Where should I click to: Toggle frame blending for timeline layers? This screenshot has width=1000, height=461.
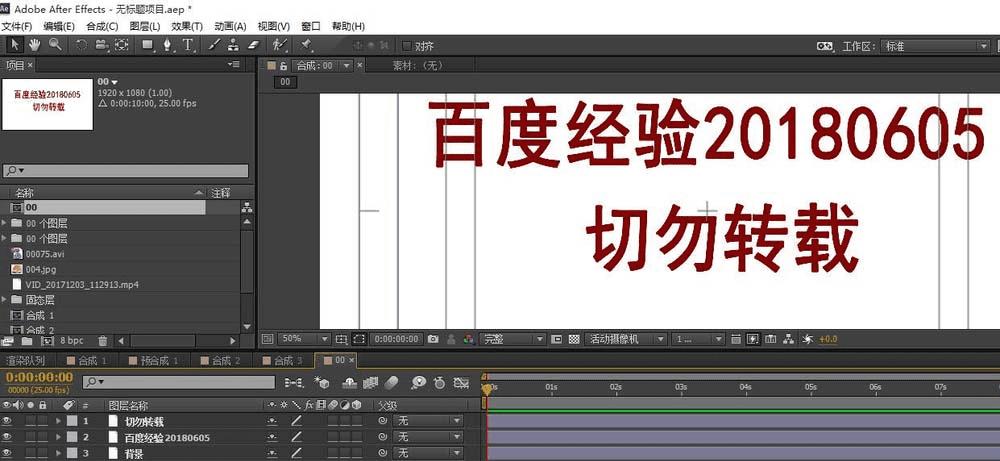pos(371,383)
